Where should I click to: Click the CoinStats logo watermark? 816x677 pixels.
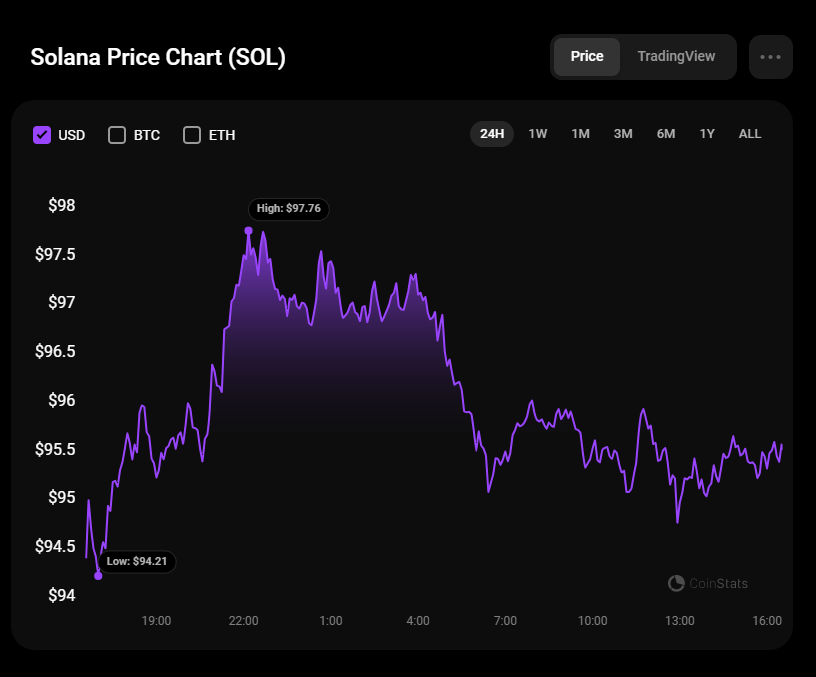click(707, 583)
